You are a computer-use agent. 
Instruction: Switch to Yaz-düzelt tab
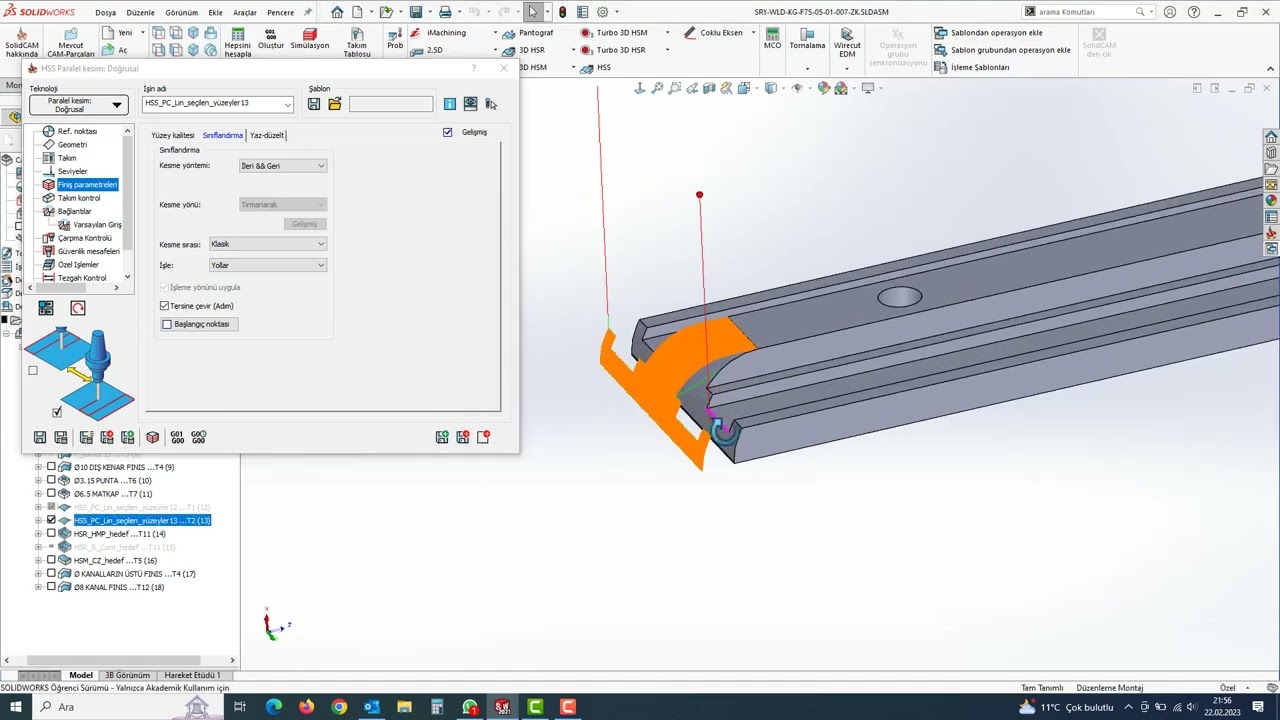tap(267, 135)
